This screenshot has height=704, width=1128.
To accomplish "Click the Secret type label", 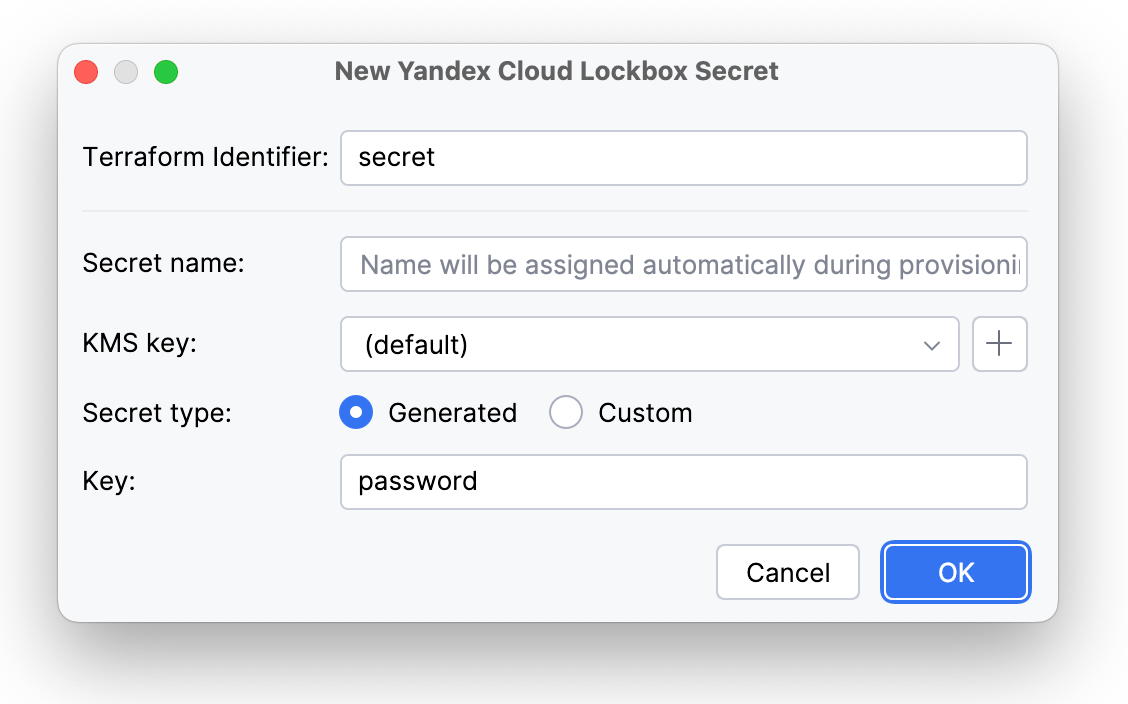I will click(x=156, y=413).
